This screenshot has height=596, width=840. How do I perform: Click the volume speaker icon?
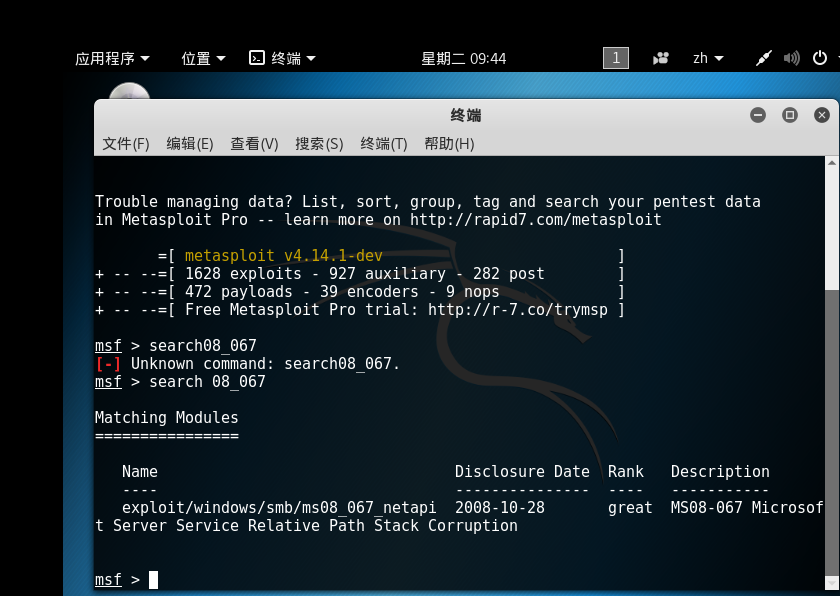tap(791, 58)
